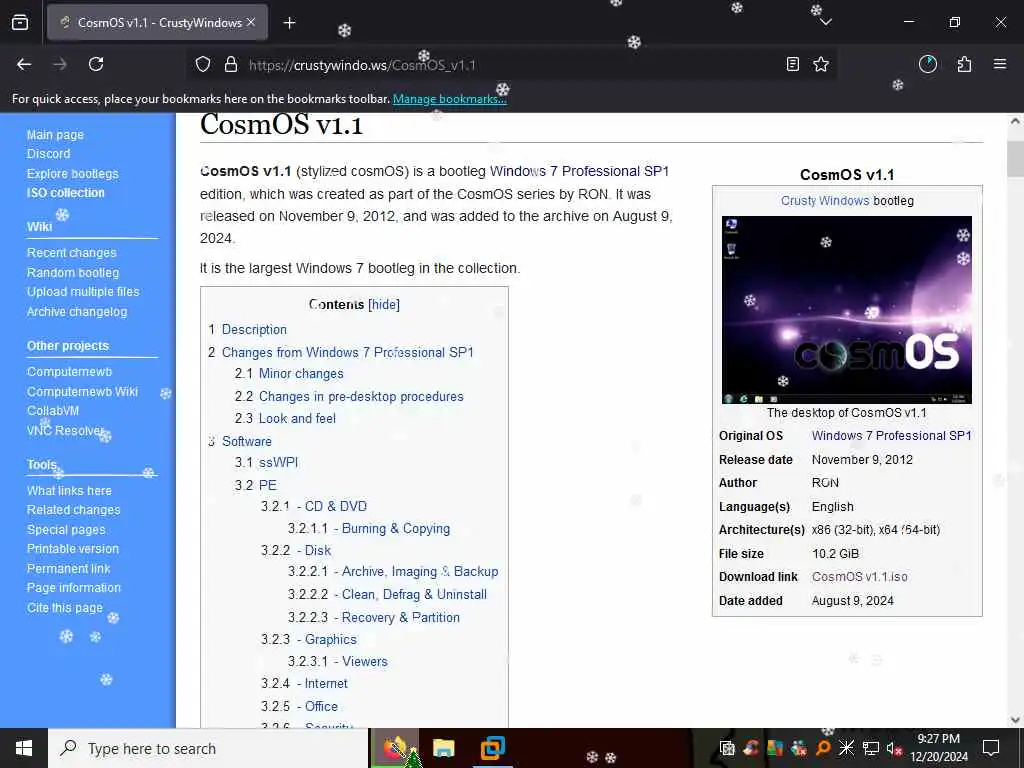Click the orange magnifier tray icon
Viewport: 1024px width, 768px height.
(x=823, y=748)
